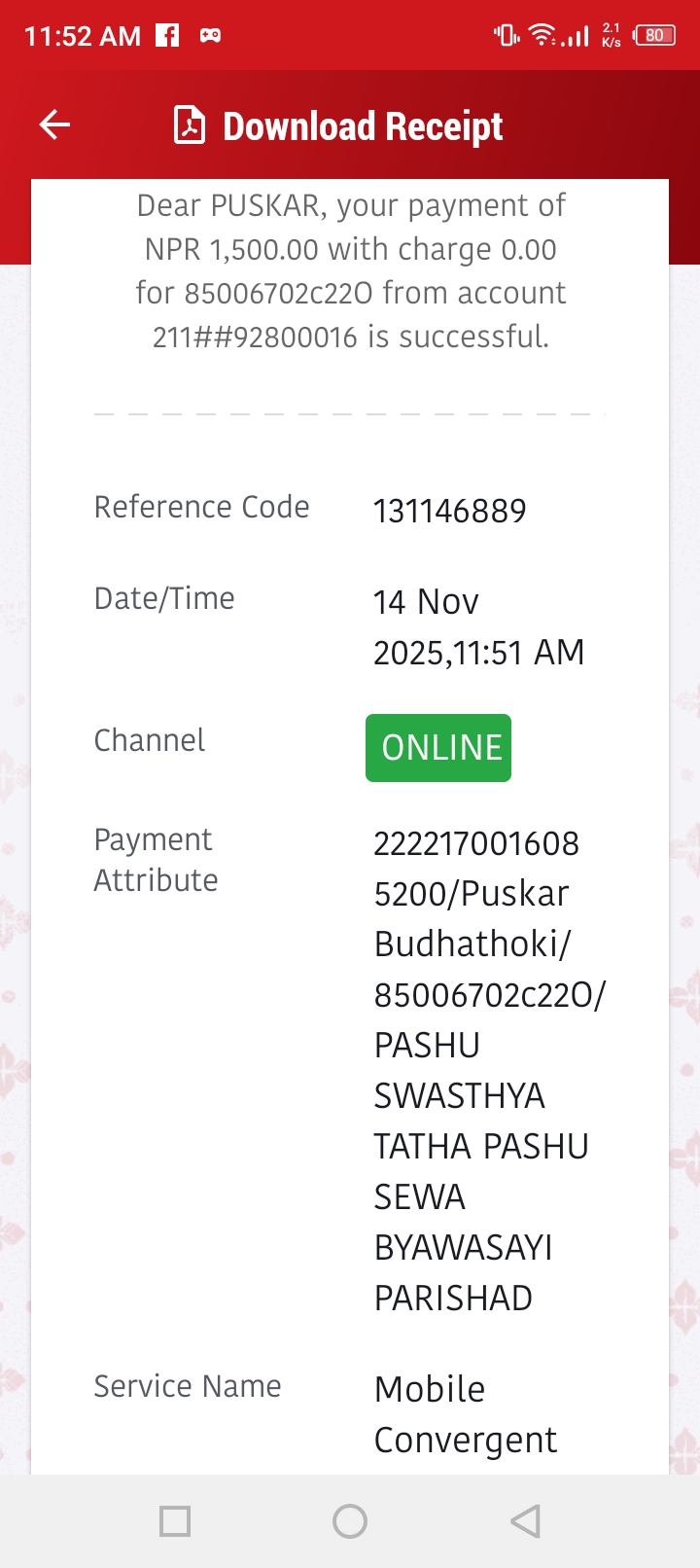The height and width of the screenshot is (1568, 700).
Task: Tap the Mobile Convergent service name
Action: pyautogui.click(x=466, y=1414)
